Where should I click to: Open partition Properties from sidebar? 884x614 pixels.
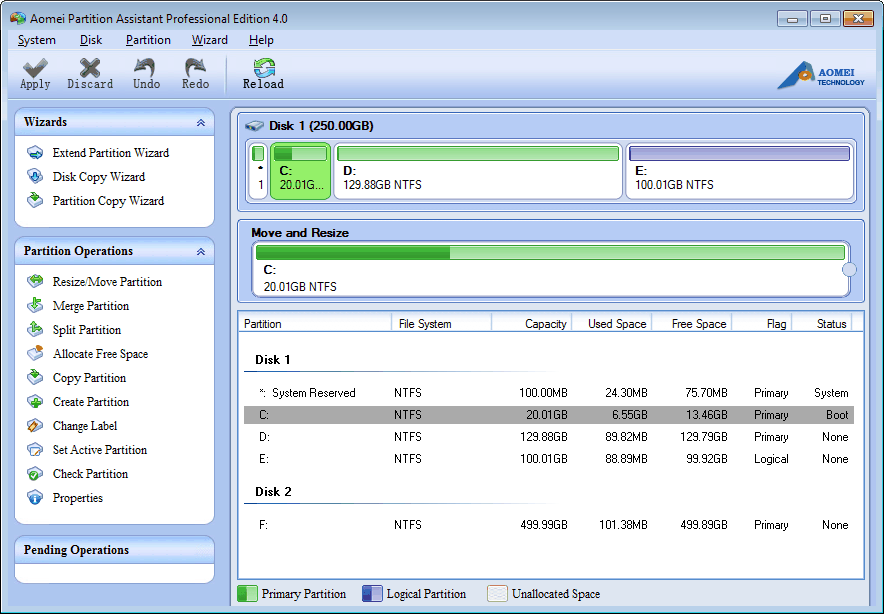coord(77,498)
